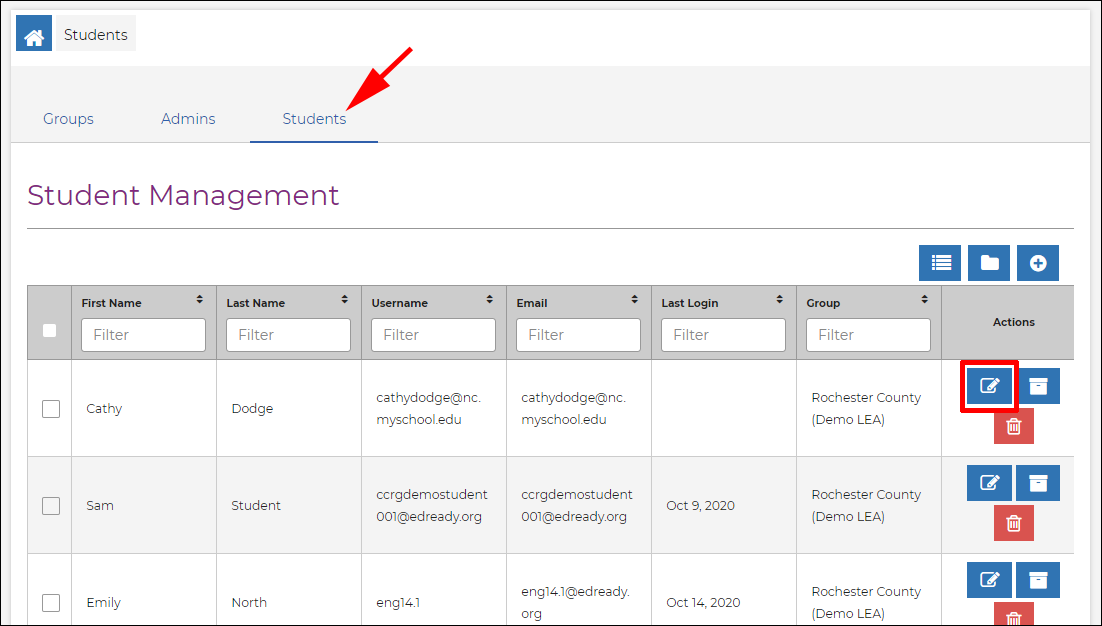Select the checkbox for Sam Student
The width and height of the screenshot is (1102, 626).
pos(51,505)
